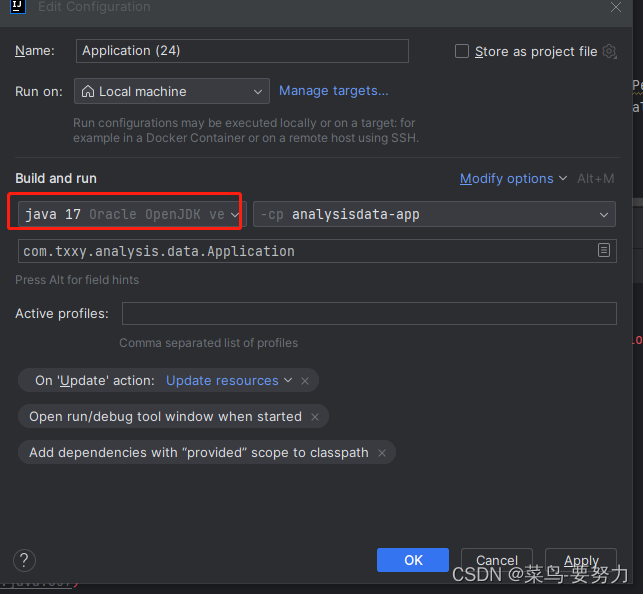Enable Store as project file checkbox

462,51
